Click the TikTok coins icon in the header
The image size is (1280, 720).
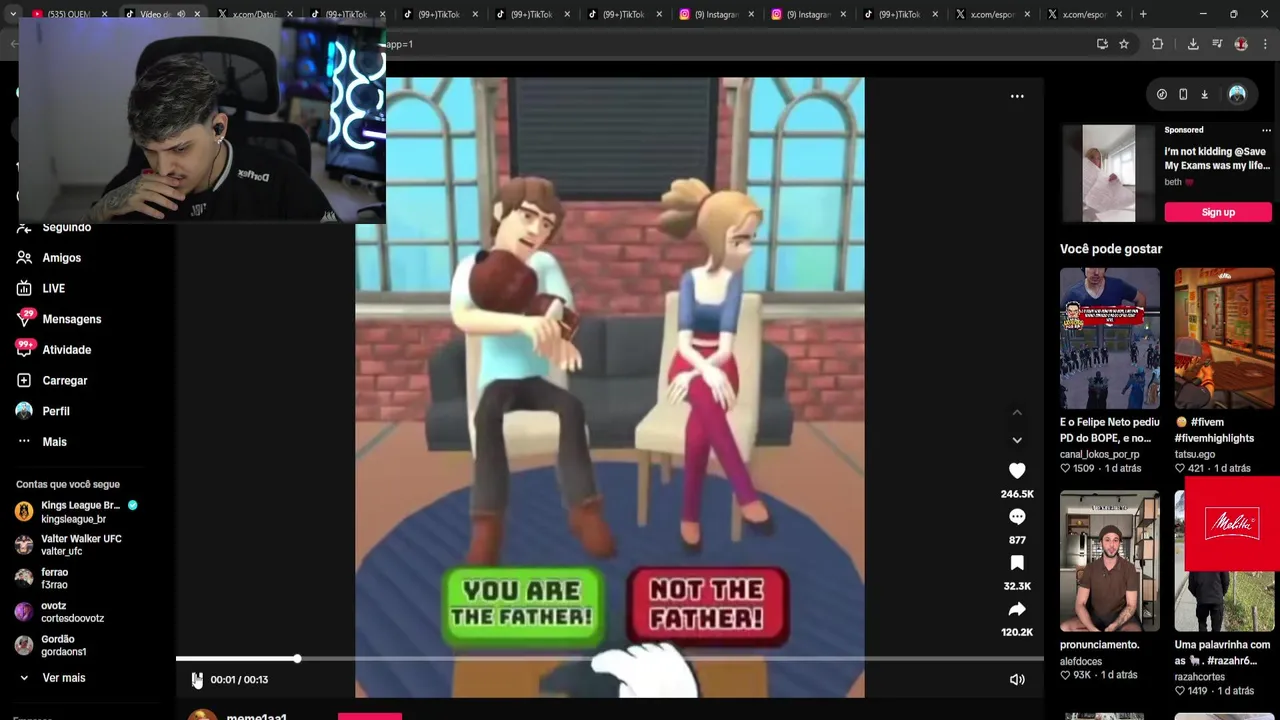(1161, 94)
